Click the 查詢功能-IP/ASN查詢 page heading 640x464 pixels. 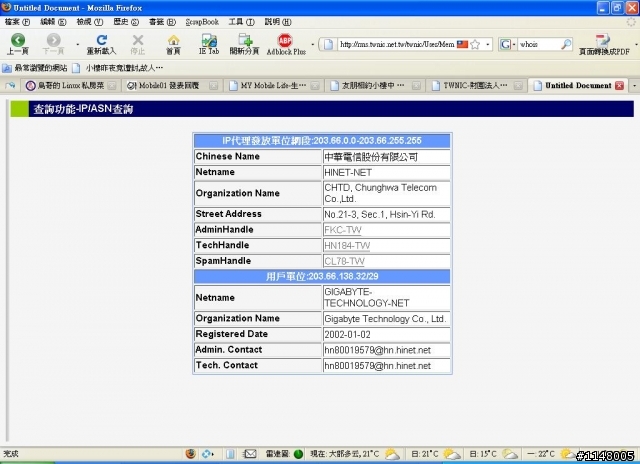coord(83,109)
